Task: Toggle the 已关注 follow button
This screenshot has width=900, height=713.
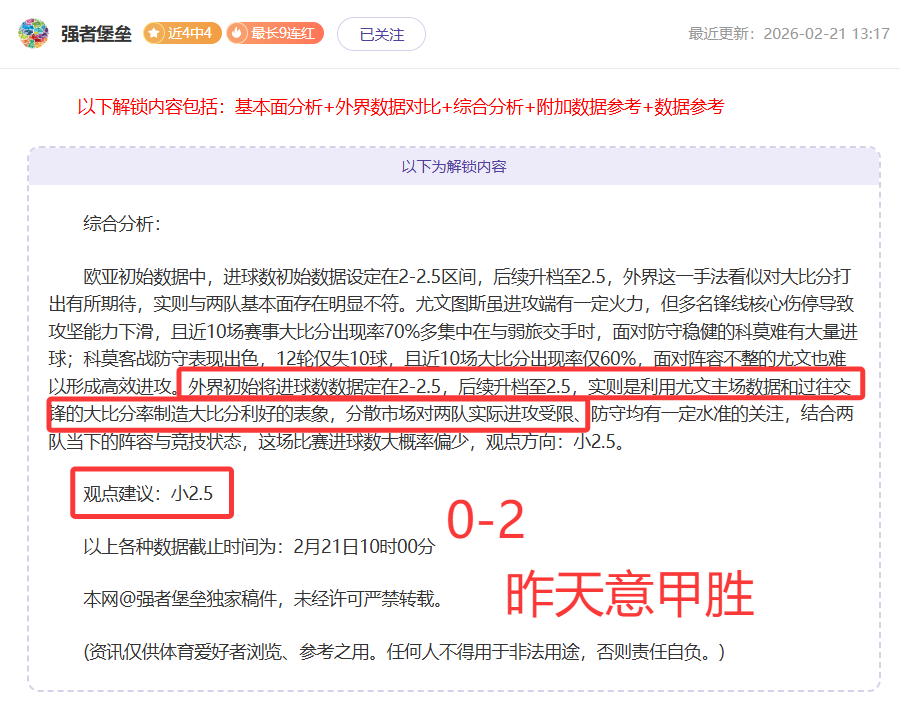Action: 381,34
